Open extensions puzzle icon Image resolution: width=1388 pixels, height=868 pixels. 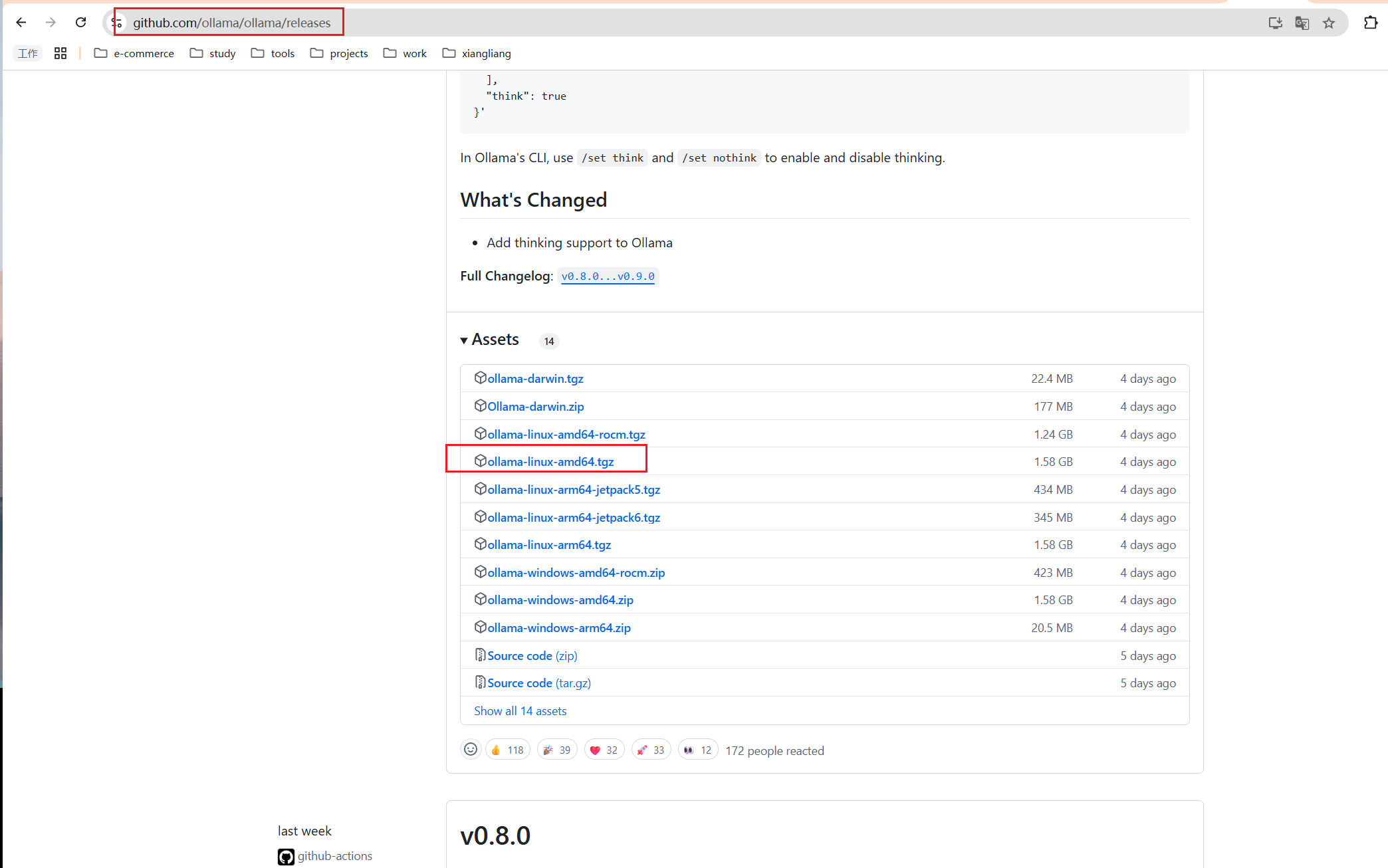(1370, 23)
